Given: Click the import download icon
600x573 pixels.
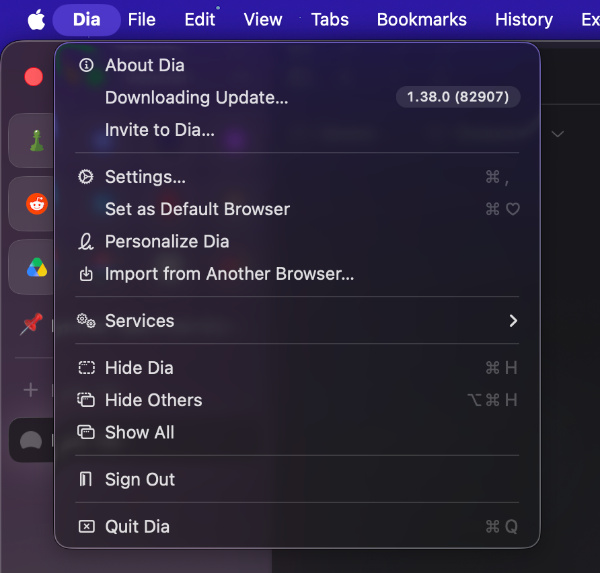Looking at the screenshot, I should coord(86,274).
